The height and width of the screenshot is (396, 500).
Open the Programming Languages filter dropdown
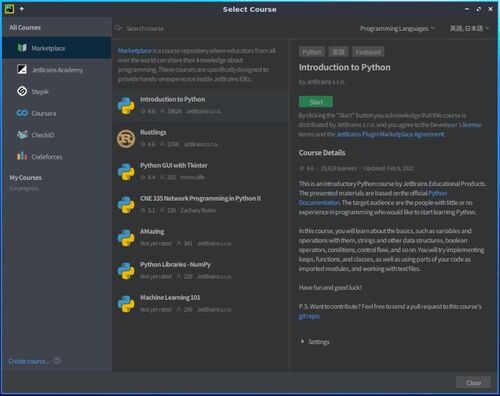397,29
